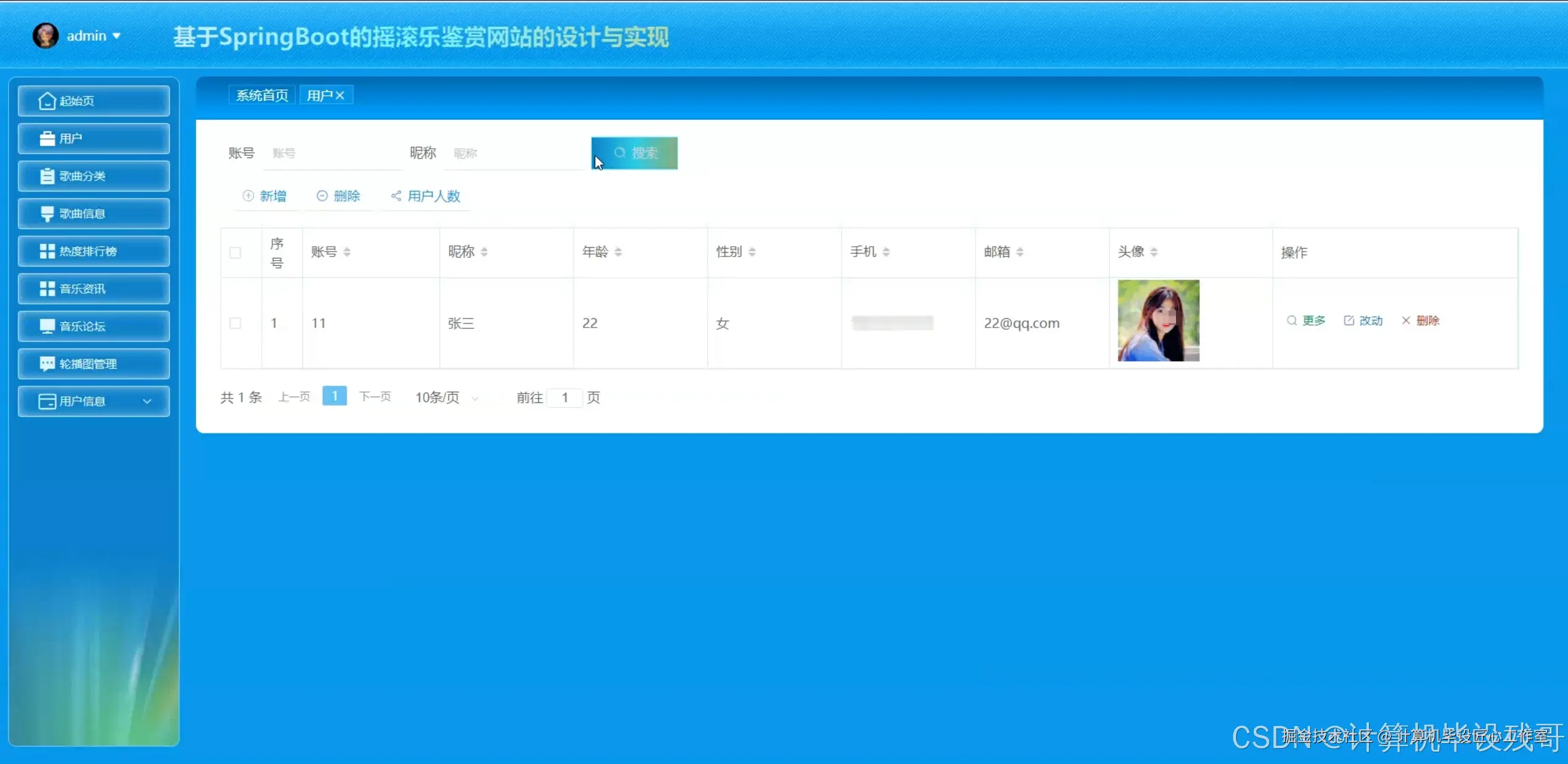Click the share icon for 用户人数
The width and height of the screenshot is (1568, 764).
point(396,196)
